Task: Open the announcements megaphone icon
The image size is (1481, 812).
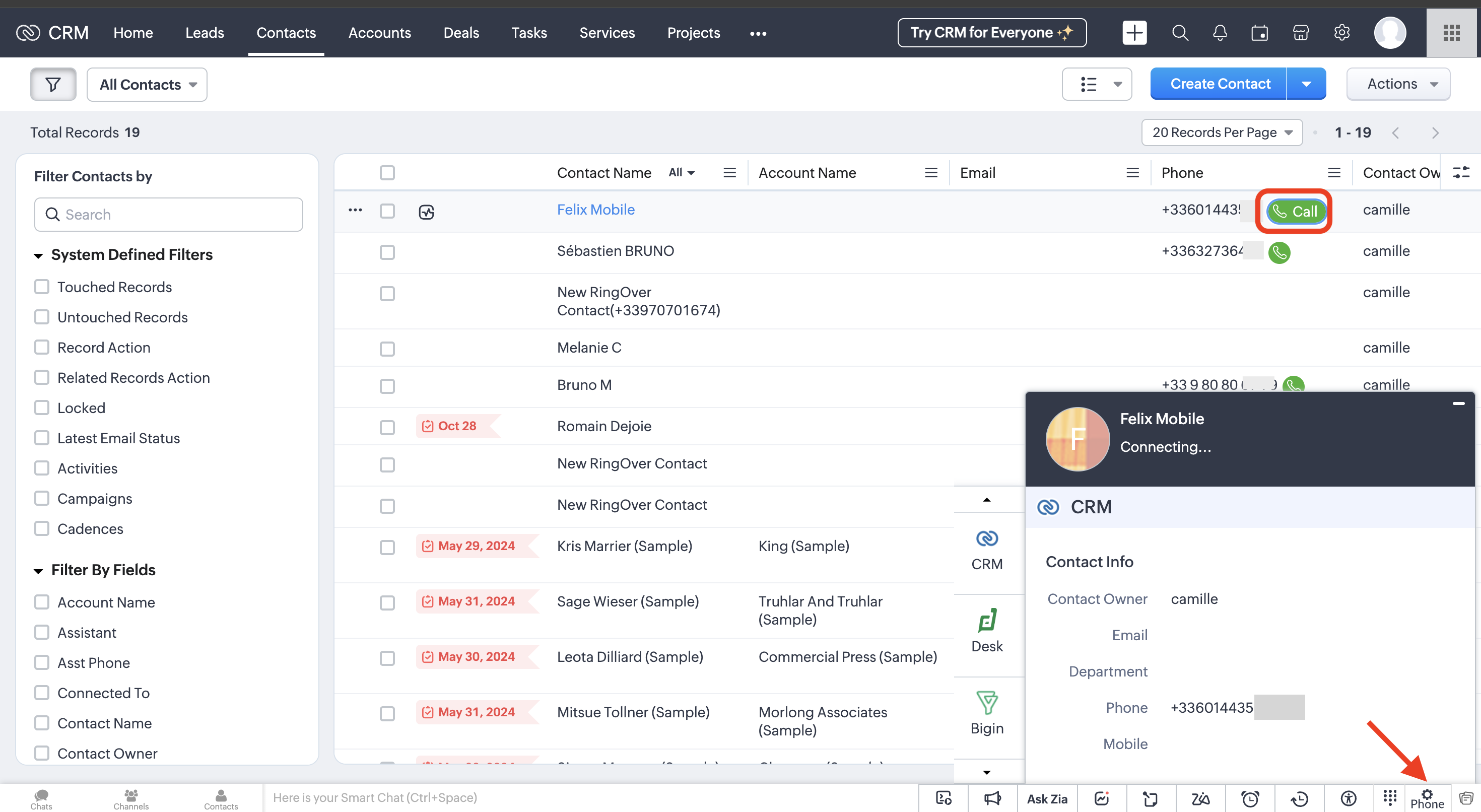Action: coord(992,798)
